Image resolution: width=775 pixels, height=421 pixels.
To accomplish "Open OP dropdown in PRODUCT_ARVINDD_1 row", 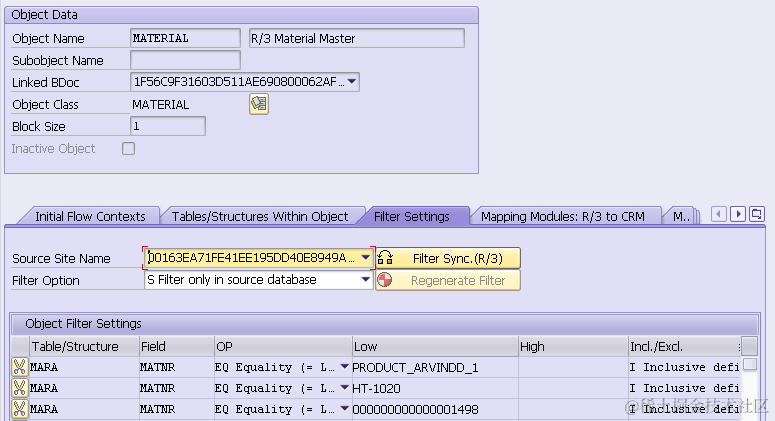I will [x=344, y=367].
